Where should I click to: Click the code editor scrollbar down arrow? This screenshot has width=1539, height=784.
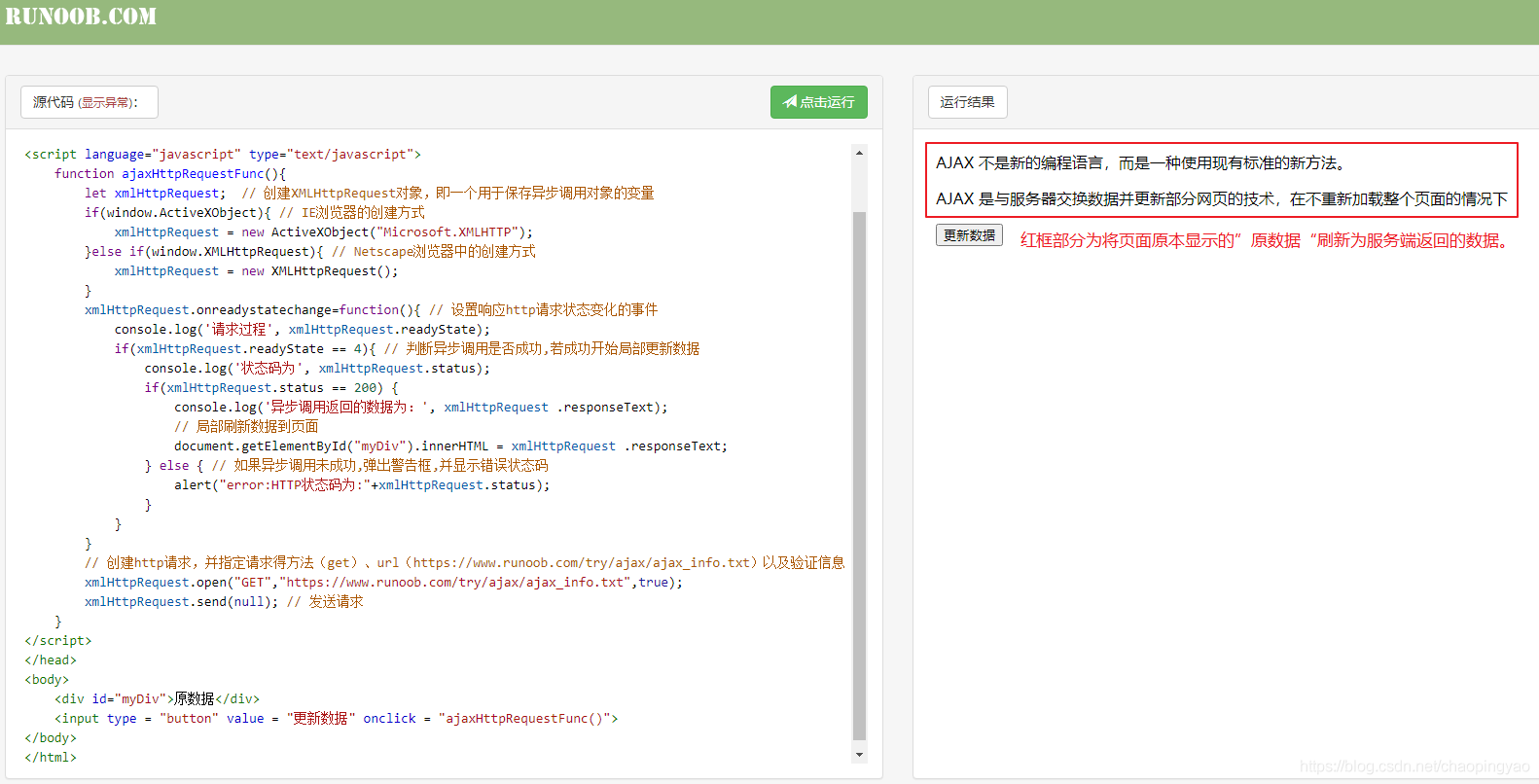tap(859, 755)
